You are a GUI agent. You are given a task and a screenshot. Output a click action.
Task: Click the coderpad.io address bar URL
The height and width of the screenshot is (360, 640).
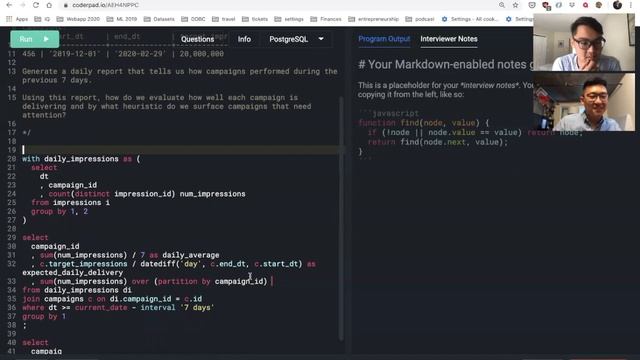tap(105, 5)
